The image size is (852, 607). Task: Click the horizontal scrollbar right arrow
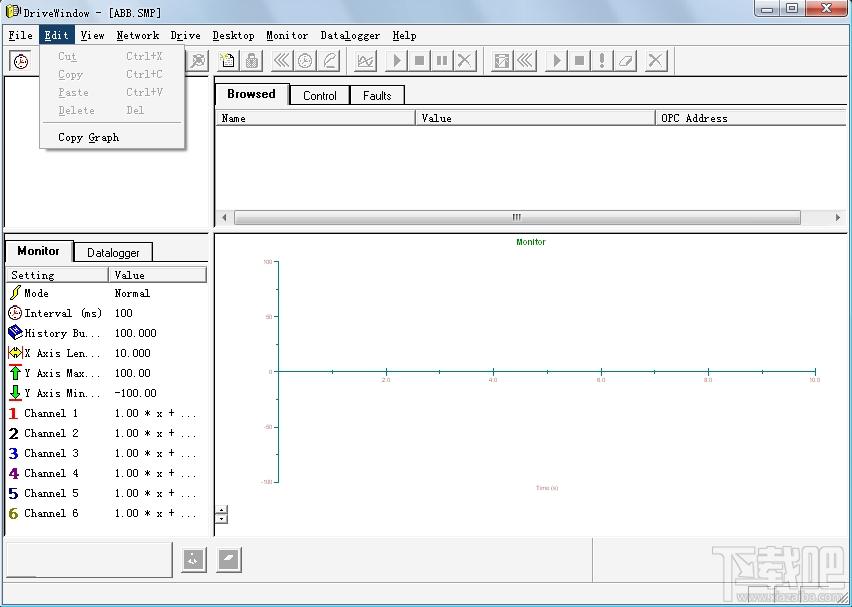pos(837,217)
